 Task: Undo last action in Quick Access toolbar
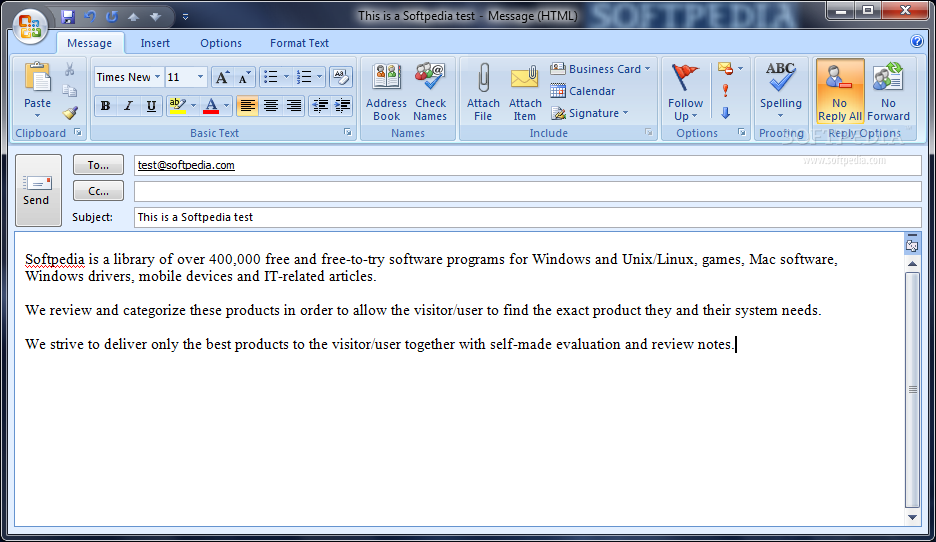click(90, 17)
